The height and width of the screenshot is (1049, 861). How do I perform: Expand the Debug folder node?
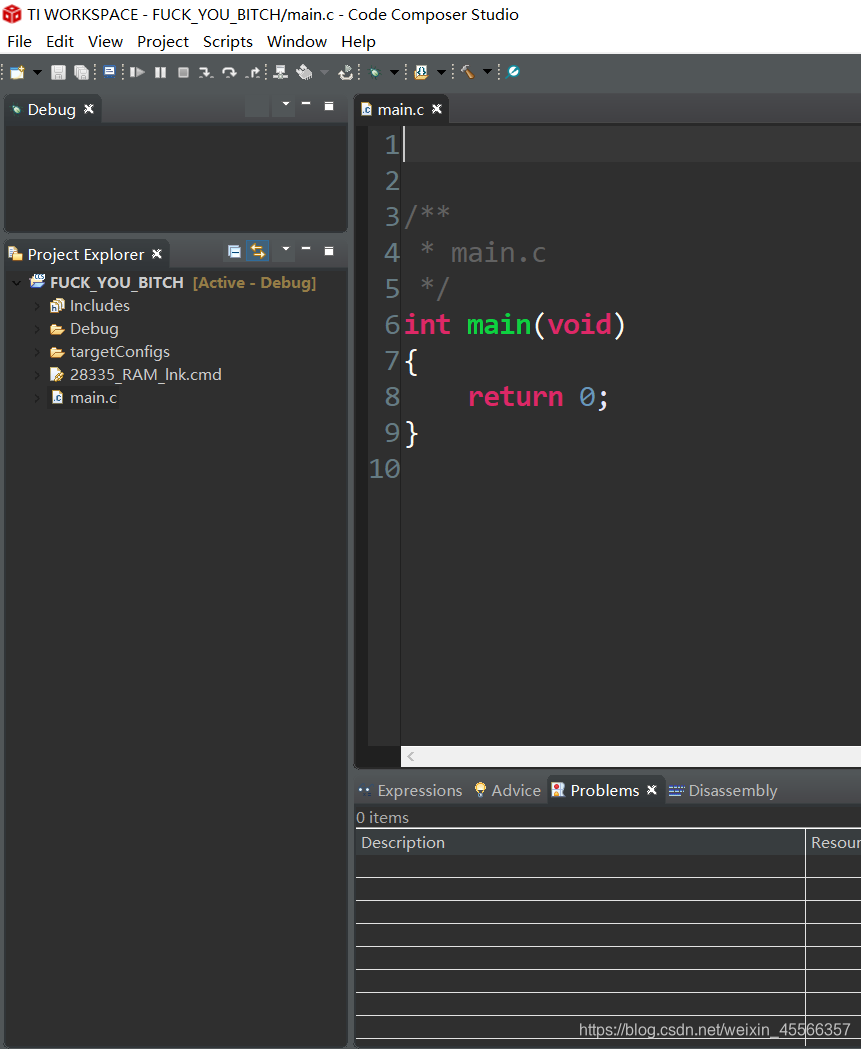click(37, 329)
